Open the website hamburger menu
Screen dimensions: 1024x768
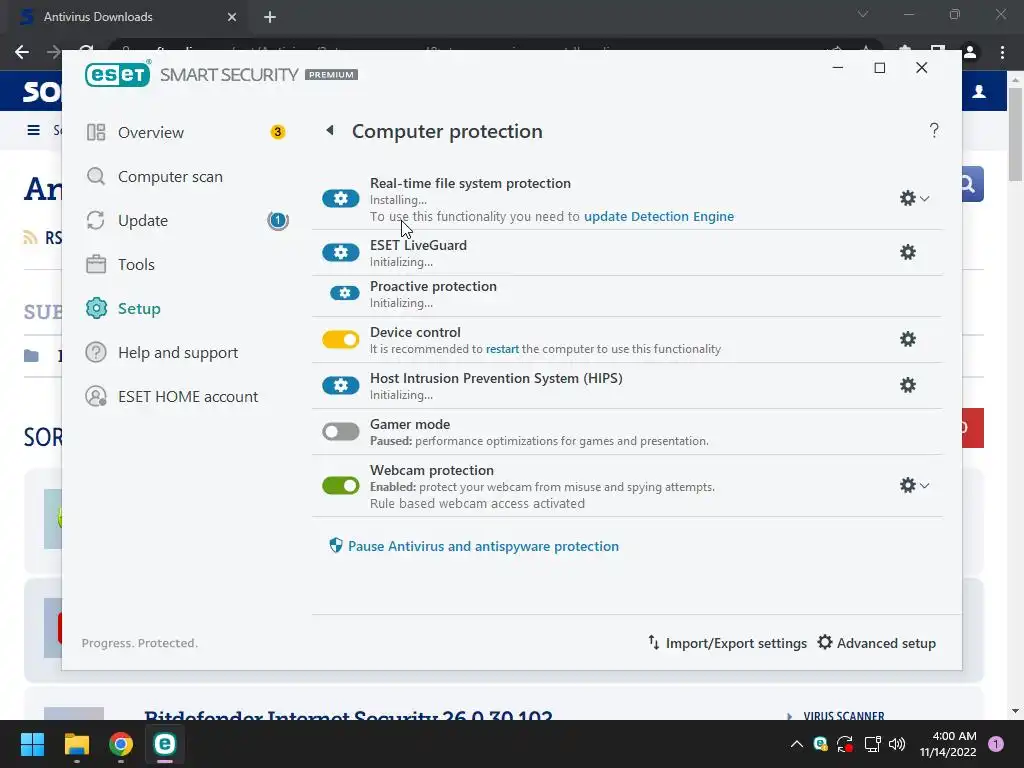point(33,130)
